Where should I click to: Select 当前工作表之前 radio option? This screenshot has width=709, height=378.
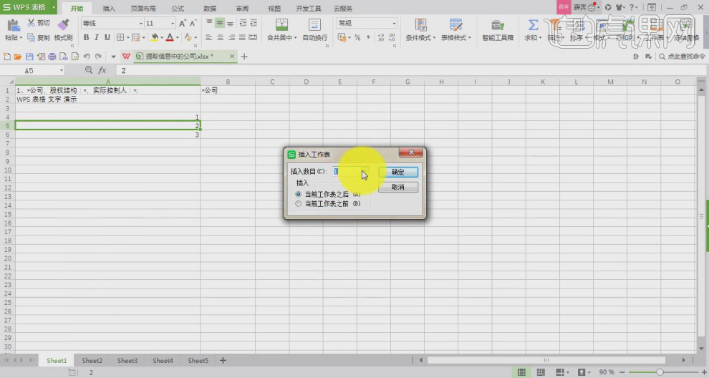click(x=298, y=204)
